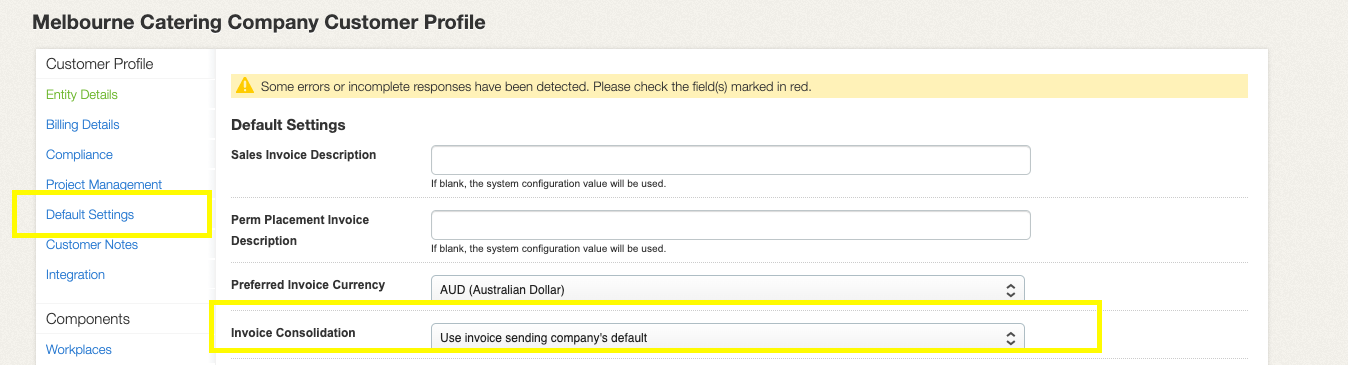Image resolution: width=1348 pixels, height=365 pixels.
Task: Open the Compliance page
Action: click(79, 154)
